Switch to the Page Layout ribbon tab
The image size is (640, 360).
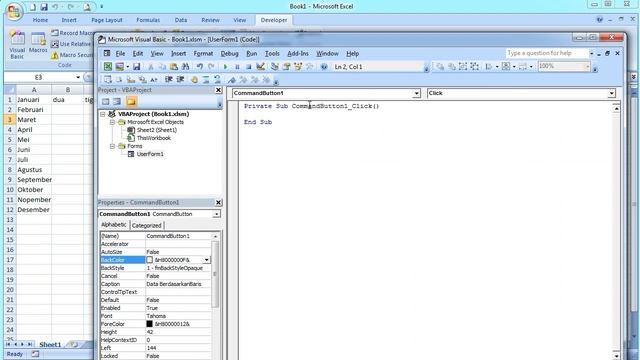point(107,20)
